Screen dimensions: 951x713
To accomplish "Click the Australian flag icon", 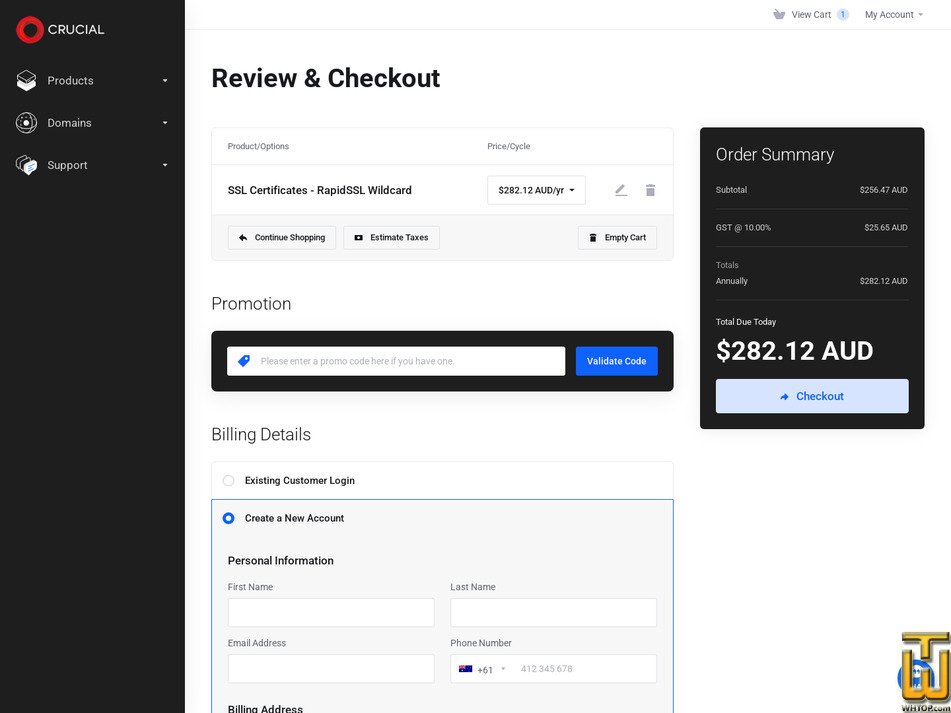I will 465,669.
